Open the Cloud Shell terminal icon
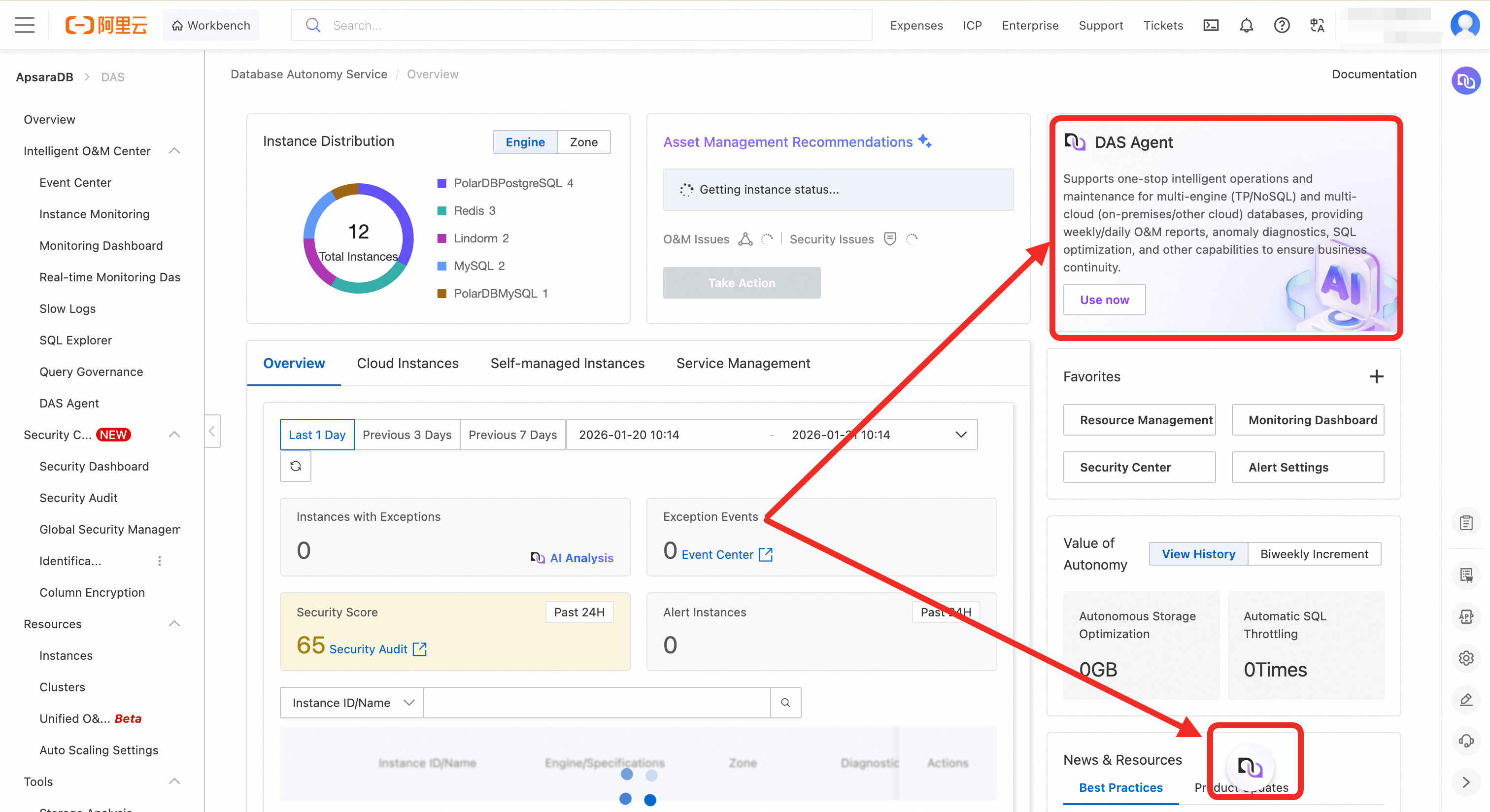Screen dimensions: 1490x812 coord(1211,26)
